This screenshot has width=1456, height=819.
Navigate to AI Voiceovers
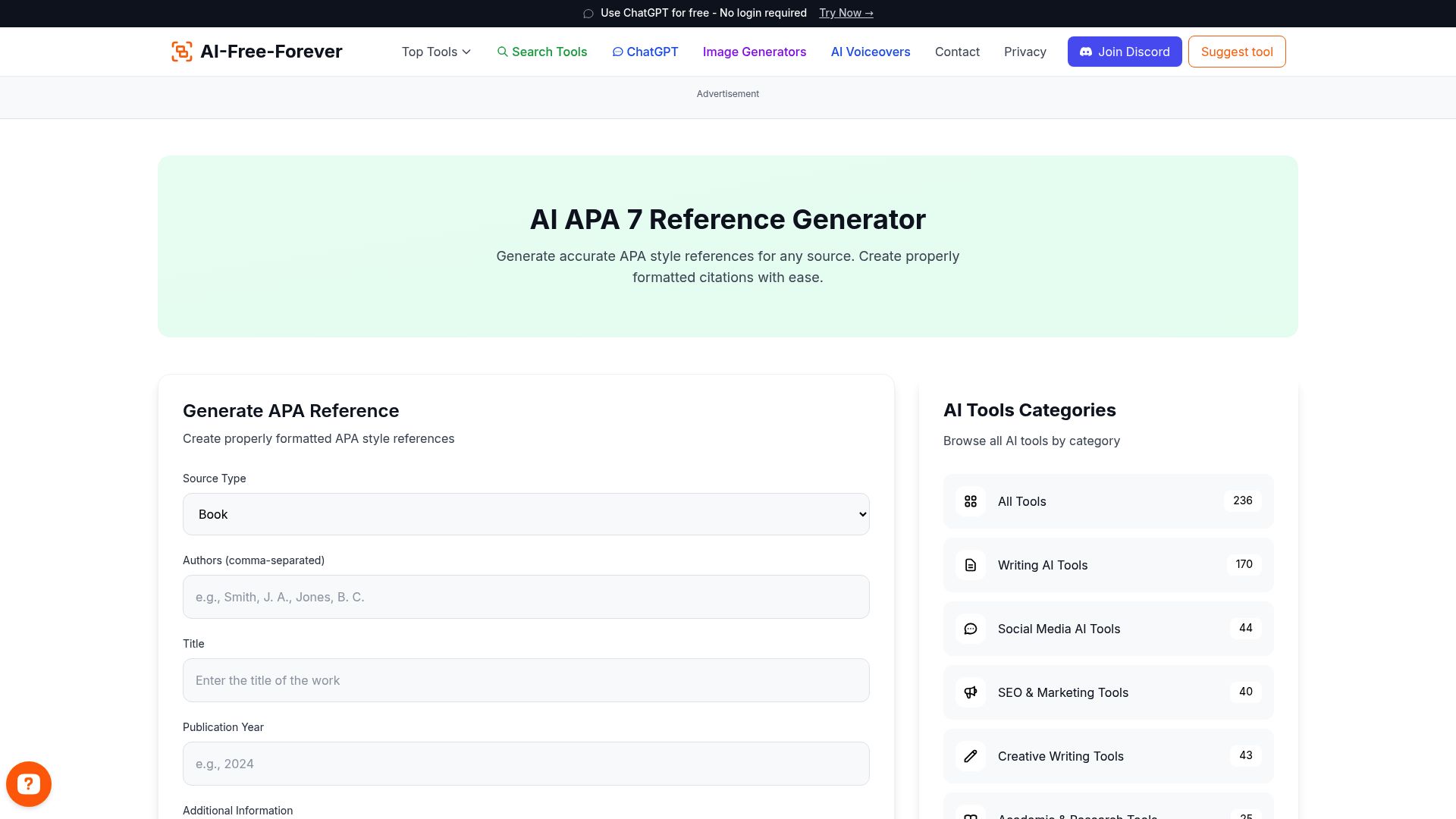870,52
